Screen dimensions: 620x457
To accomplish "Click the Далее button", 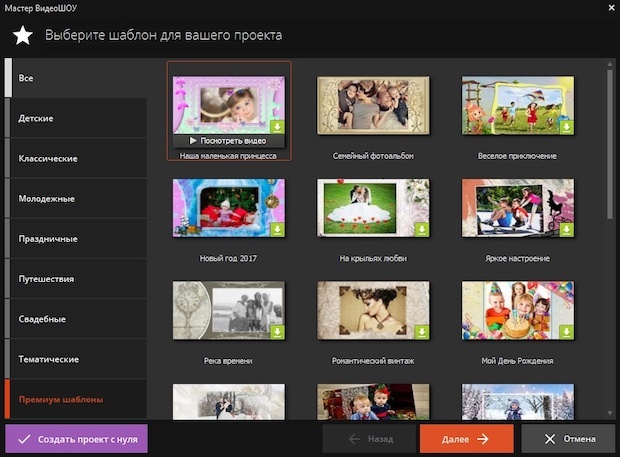I will [467, 439].
